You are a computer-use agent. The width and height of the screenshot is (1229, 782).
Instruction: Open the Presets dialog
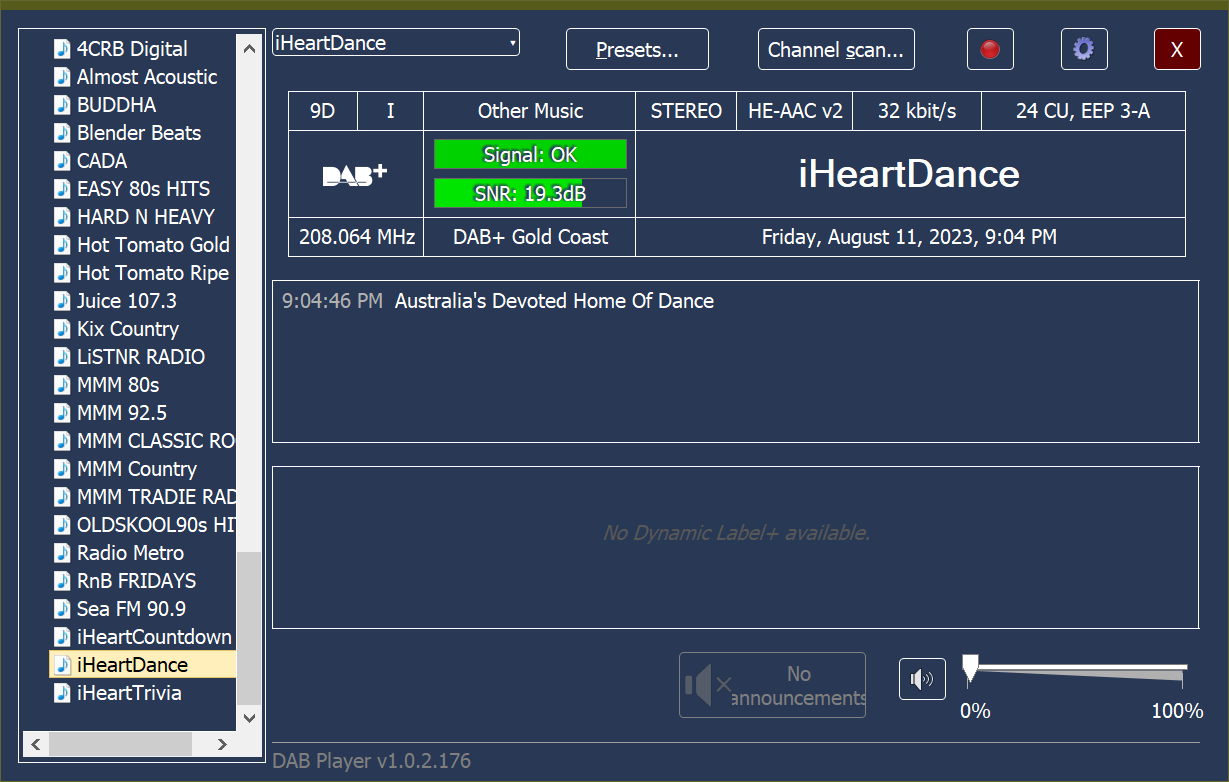pos(637,49)
